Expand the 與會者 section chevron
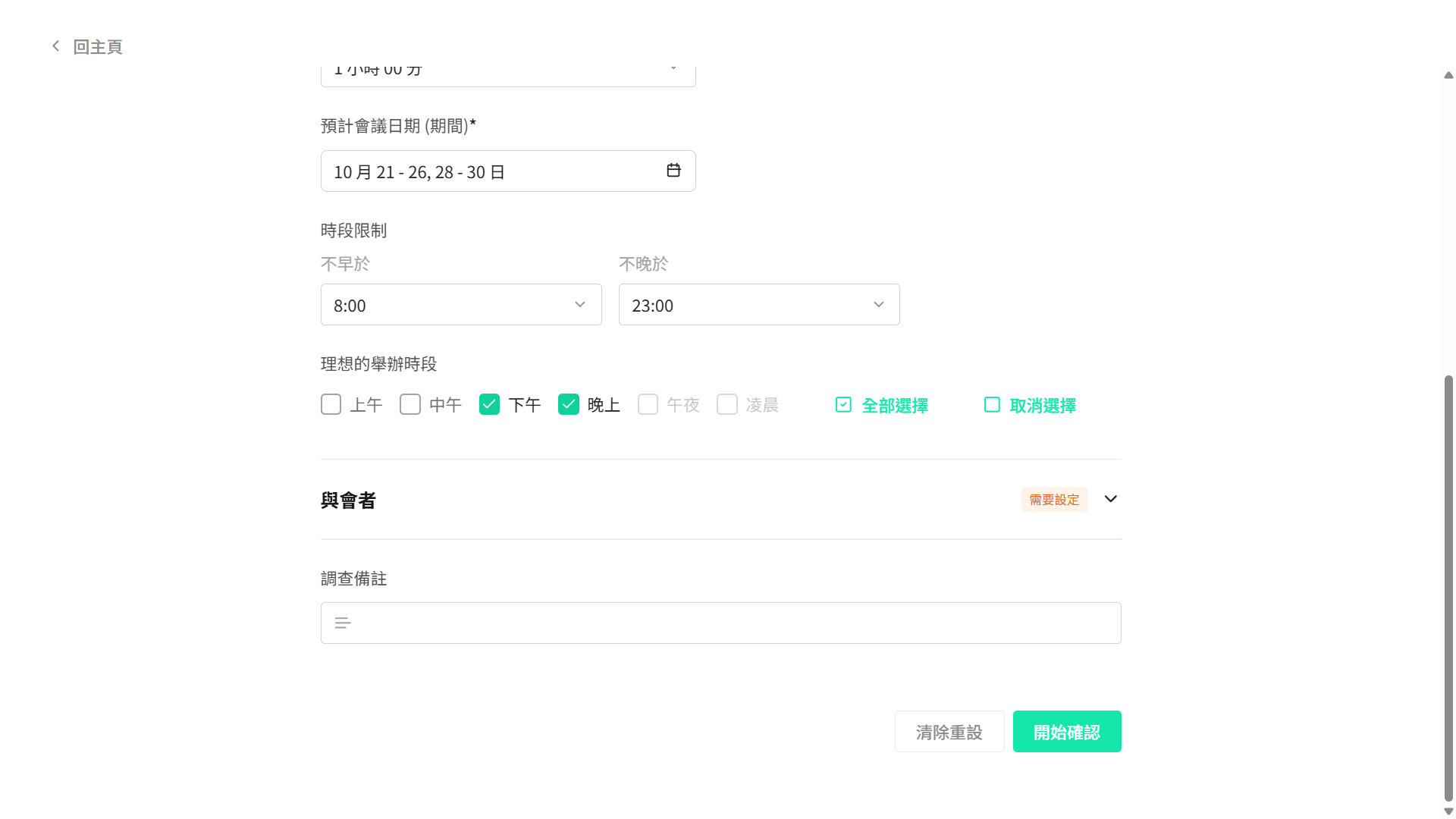Screen dimensions: 1456x819 pos(1110,499)
